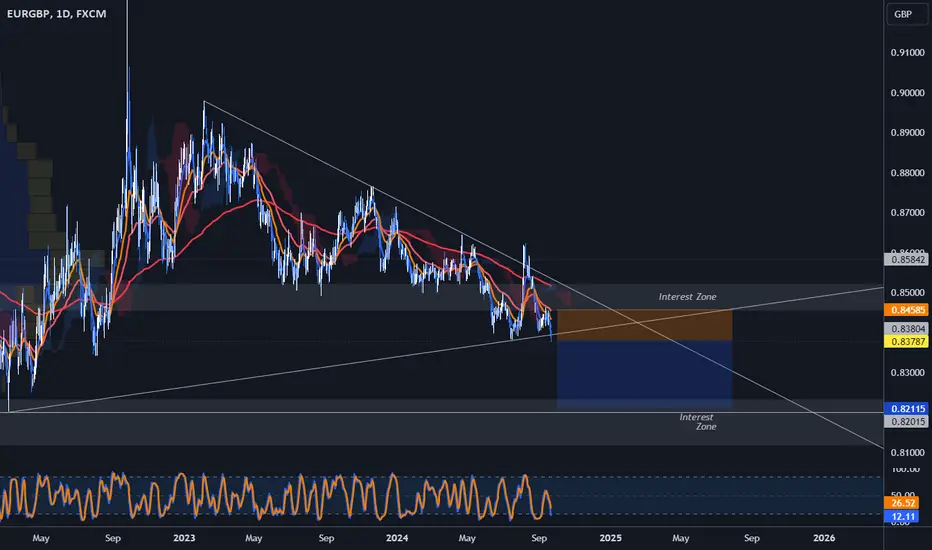Click the 0.81000 price scale label
This screenshot has height=550, width=932.
click(907, 452)
